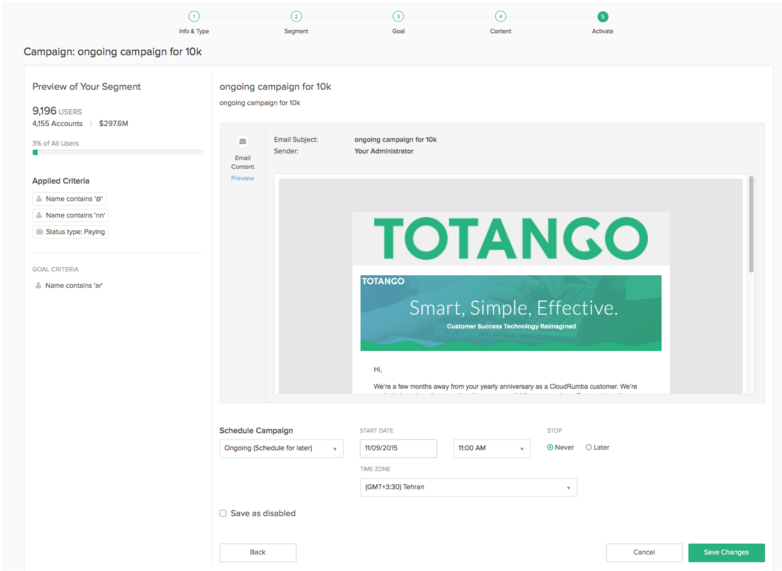Open the email Preview link
The height and width of the screenshot is (571, 782).
[242, 178]
